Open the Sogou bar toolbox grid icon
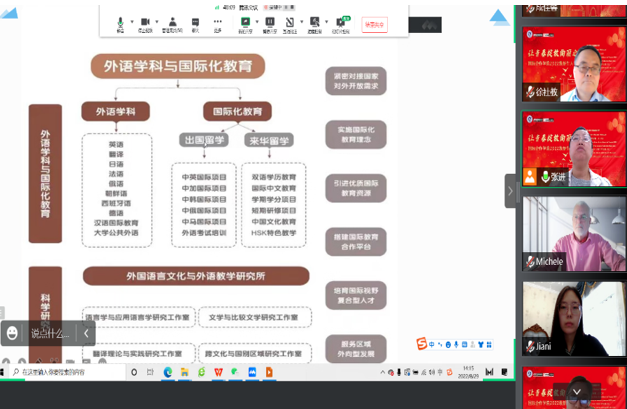The width and height of the screenshot is (627, 409). point(489,344)
